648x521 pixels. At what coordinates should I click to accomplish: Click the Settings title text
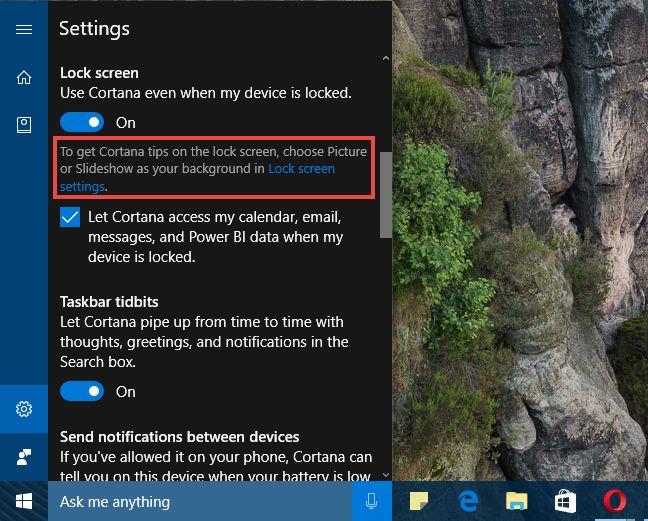click(94, 29)
